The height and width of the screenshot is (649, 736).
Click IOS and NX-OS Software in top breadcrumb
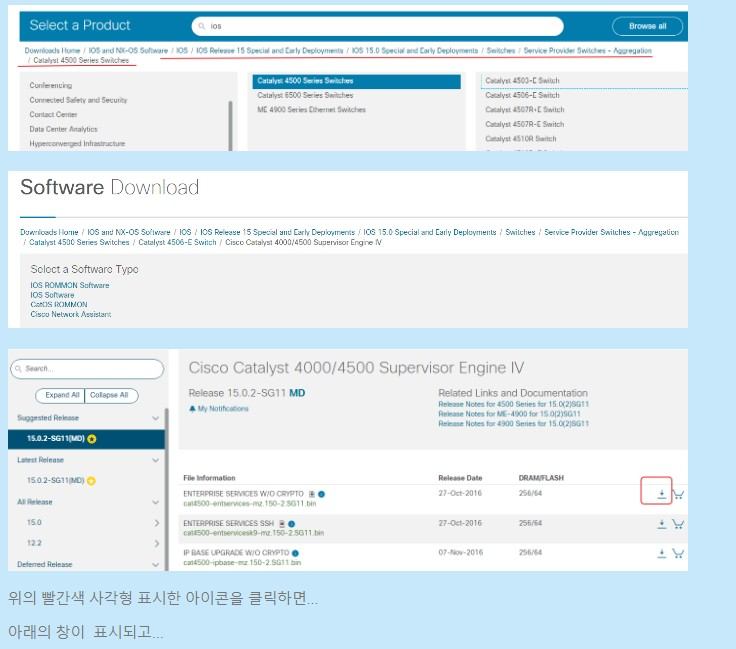(x=128, y=51)
